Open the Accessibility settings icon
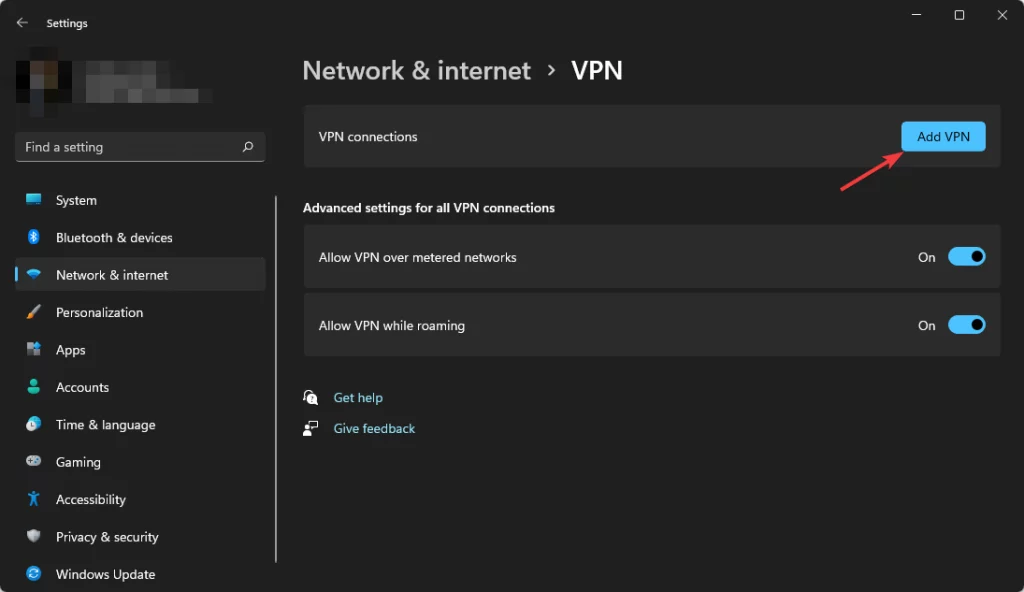Image resolution: width=1024 pixels, height=592 pixels. tap(31, 499)
